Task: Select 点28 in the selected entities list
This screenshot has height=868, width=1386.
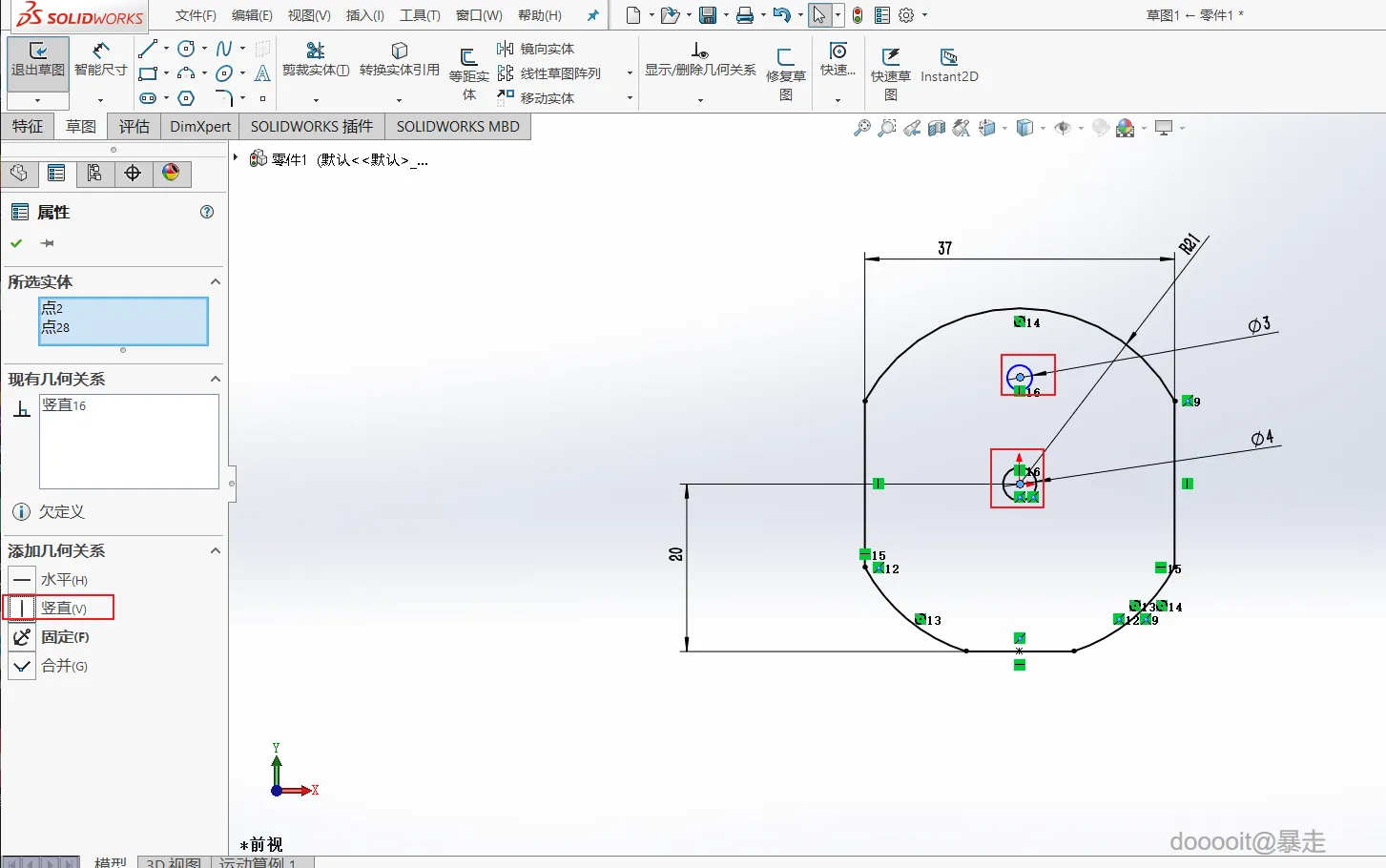Action: coord(56,327)
